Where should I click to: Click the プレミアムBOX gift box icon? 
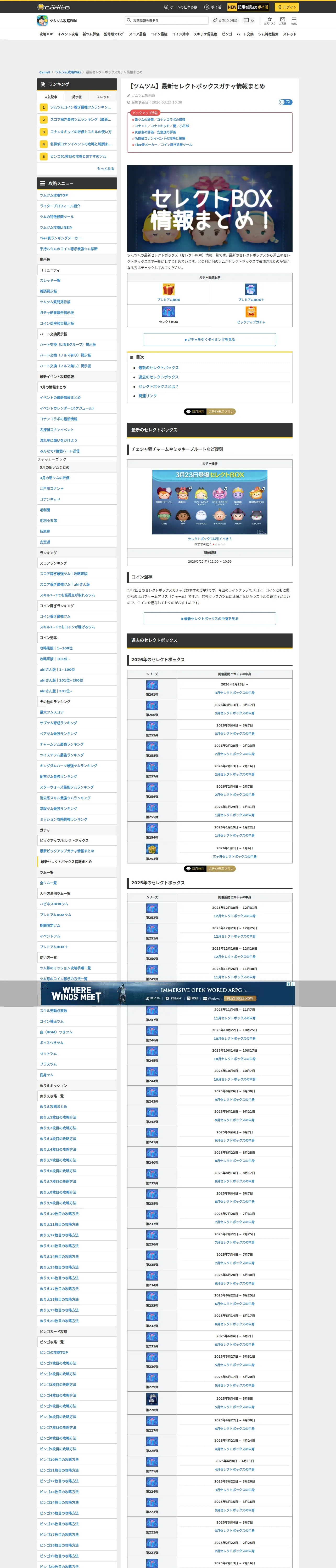click(x=168, y=290)
